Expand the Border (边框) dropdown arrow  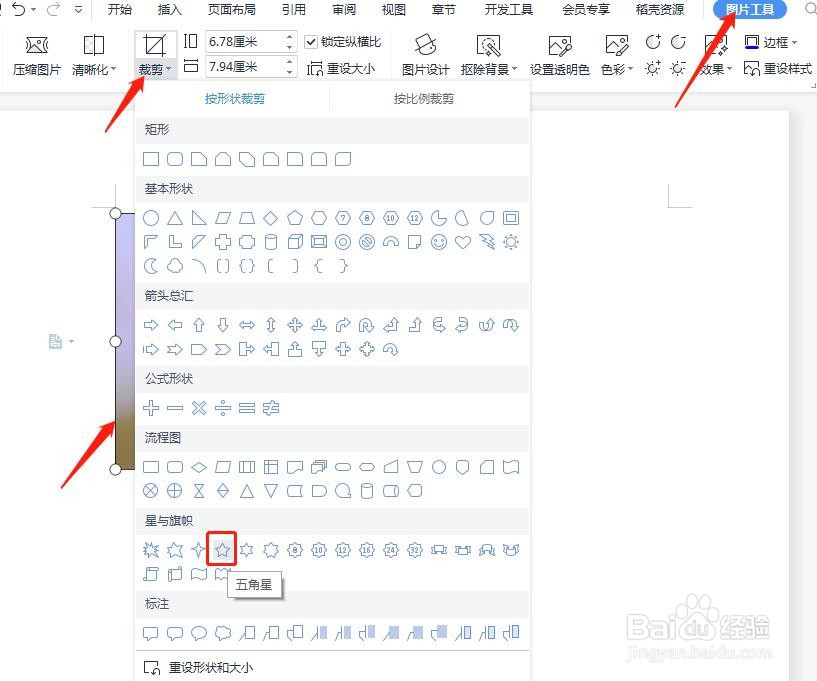click(794, 42)
